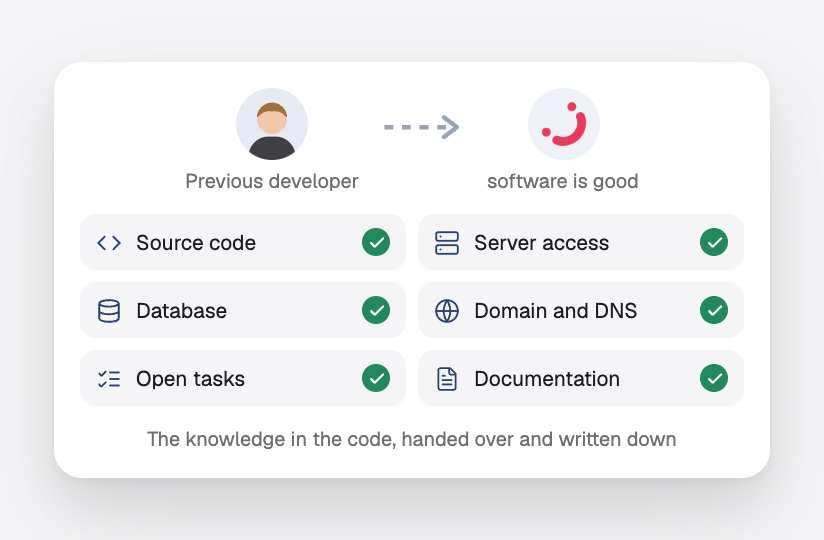This screenshot has height=540, width=824.
Task: Toggle the green check for Database
Action: coord(376,310)
